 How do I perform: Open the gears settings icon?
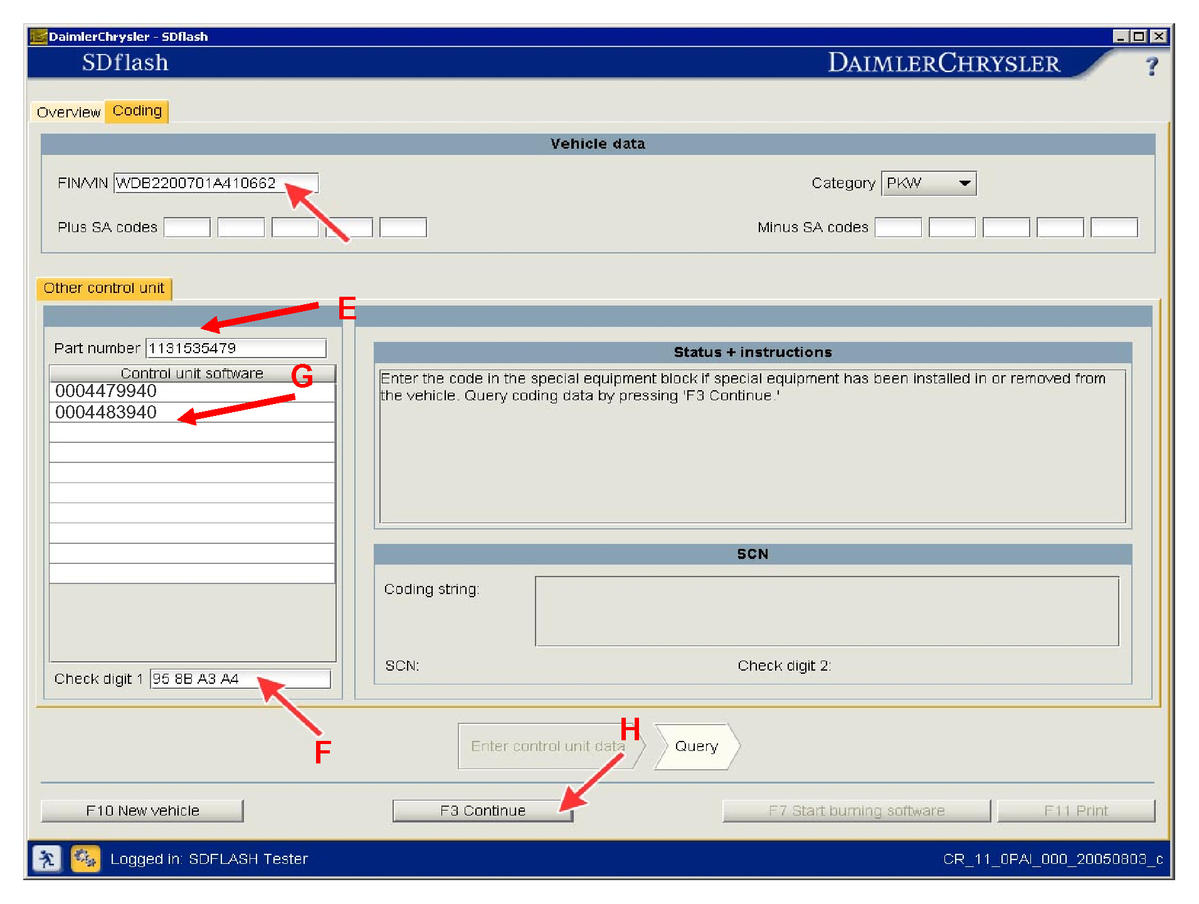pyautogui.click(x=85, y=858)
